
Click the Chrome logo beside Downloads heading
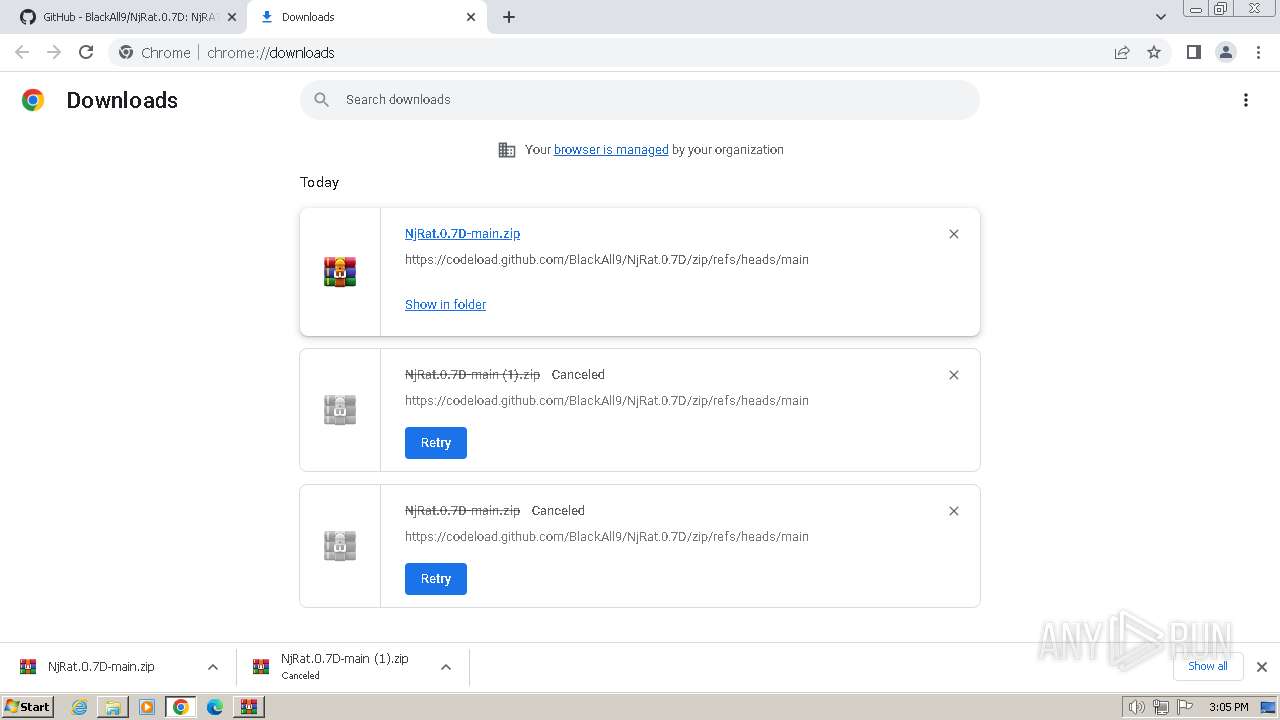33,100
